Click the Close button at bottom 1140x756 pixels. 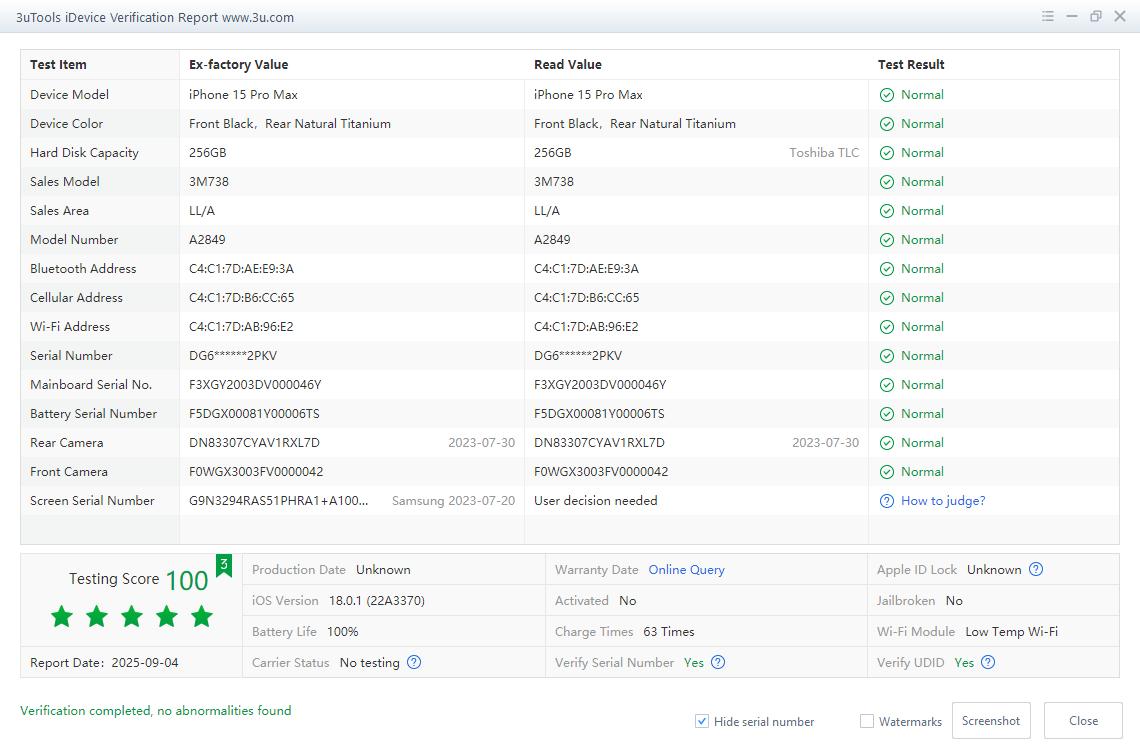coord(1083,720)
